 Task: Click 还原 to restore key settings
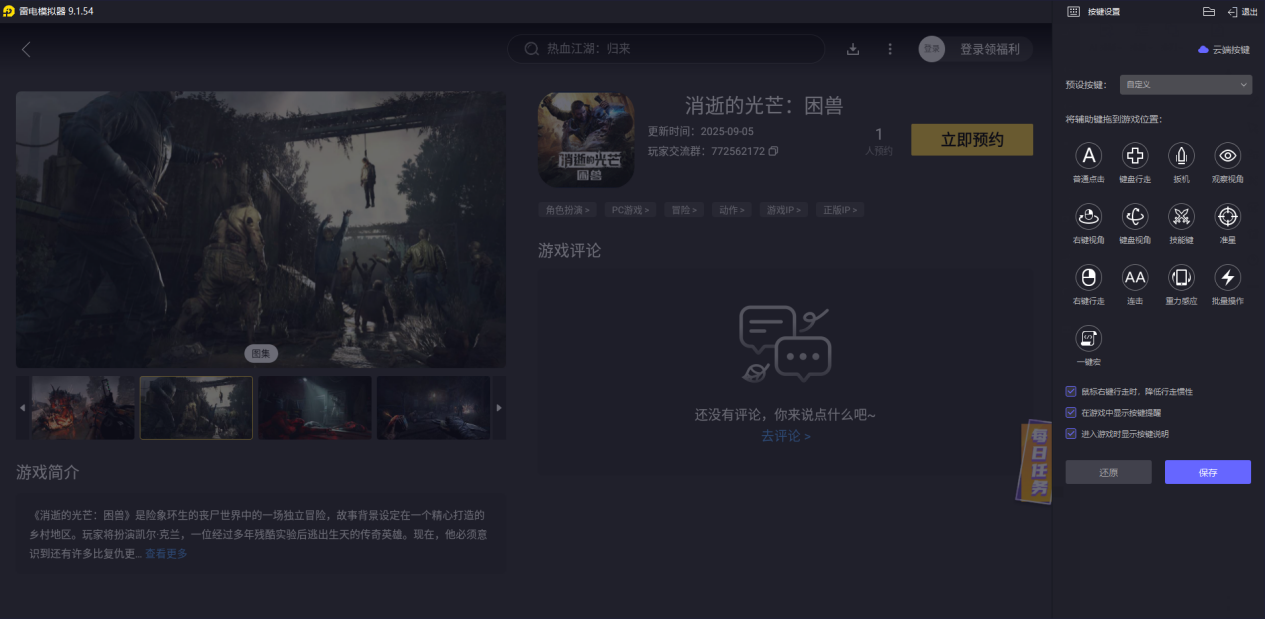click(x=1108, y=472)
